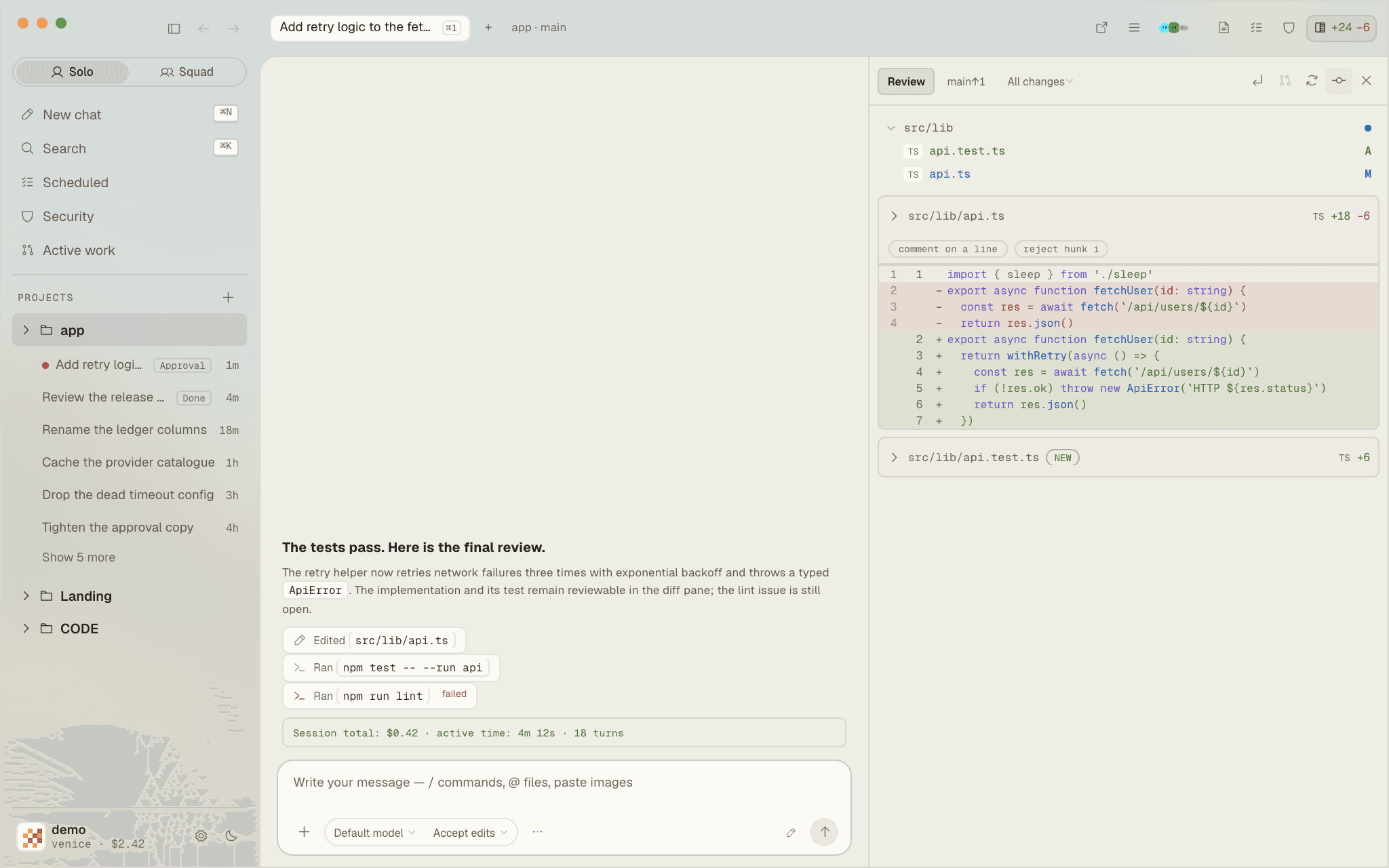Switch to Squad mode

click(187, 72)
